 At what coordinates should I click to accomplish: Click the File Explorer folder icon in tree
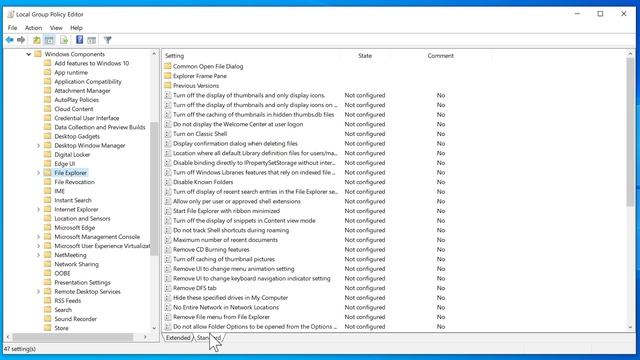point(47,173)
